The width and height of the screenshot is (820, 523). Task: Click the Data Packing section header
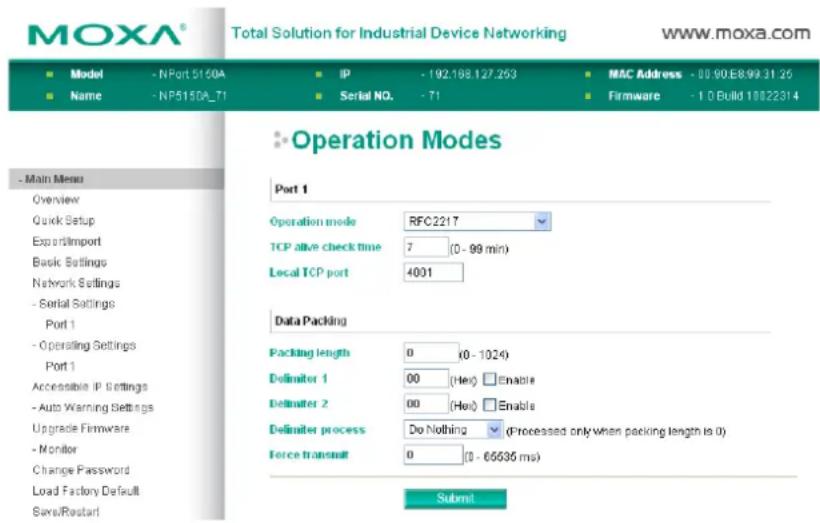[311, 321]
